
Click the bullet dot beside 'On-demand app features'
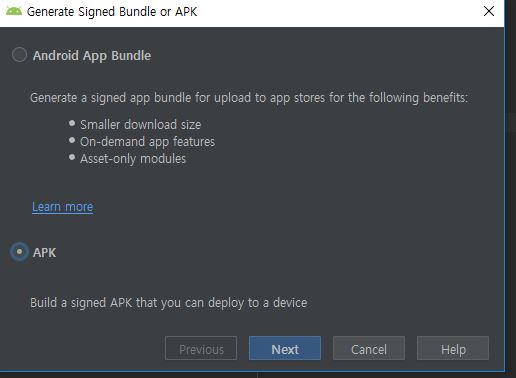pos(72,140)
